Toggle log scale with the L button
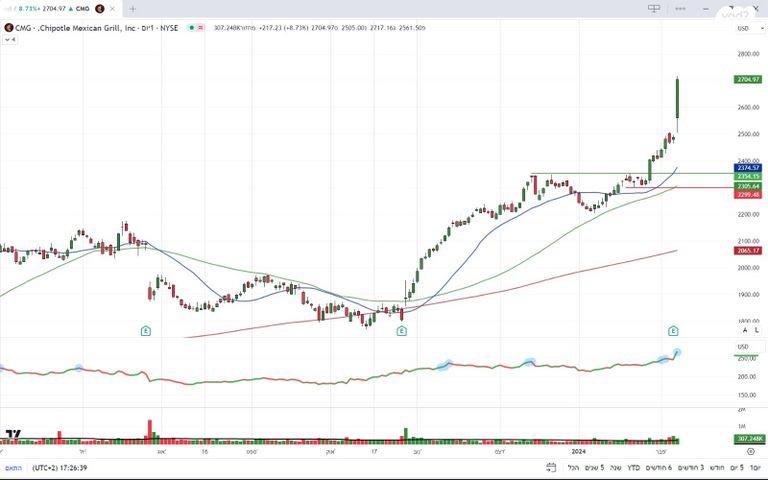The width and height of the screenshot is (768, 480). pos(755,330)
